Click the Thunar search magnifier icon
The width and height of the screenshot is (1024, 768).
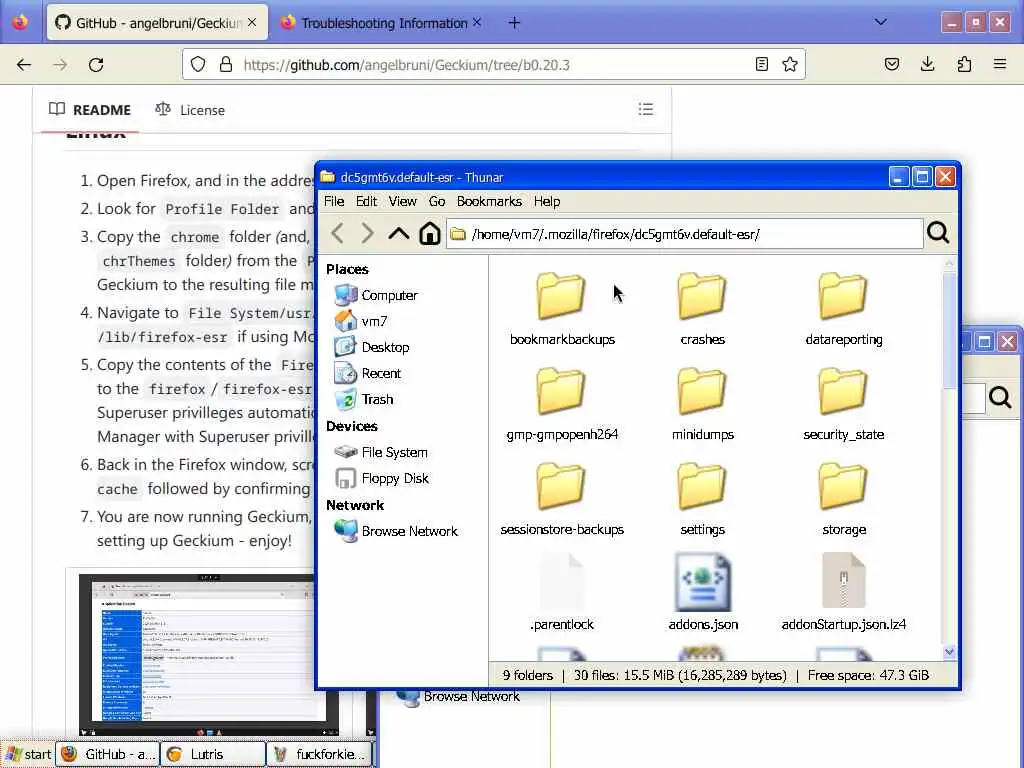tap(938, 233)
